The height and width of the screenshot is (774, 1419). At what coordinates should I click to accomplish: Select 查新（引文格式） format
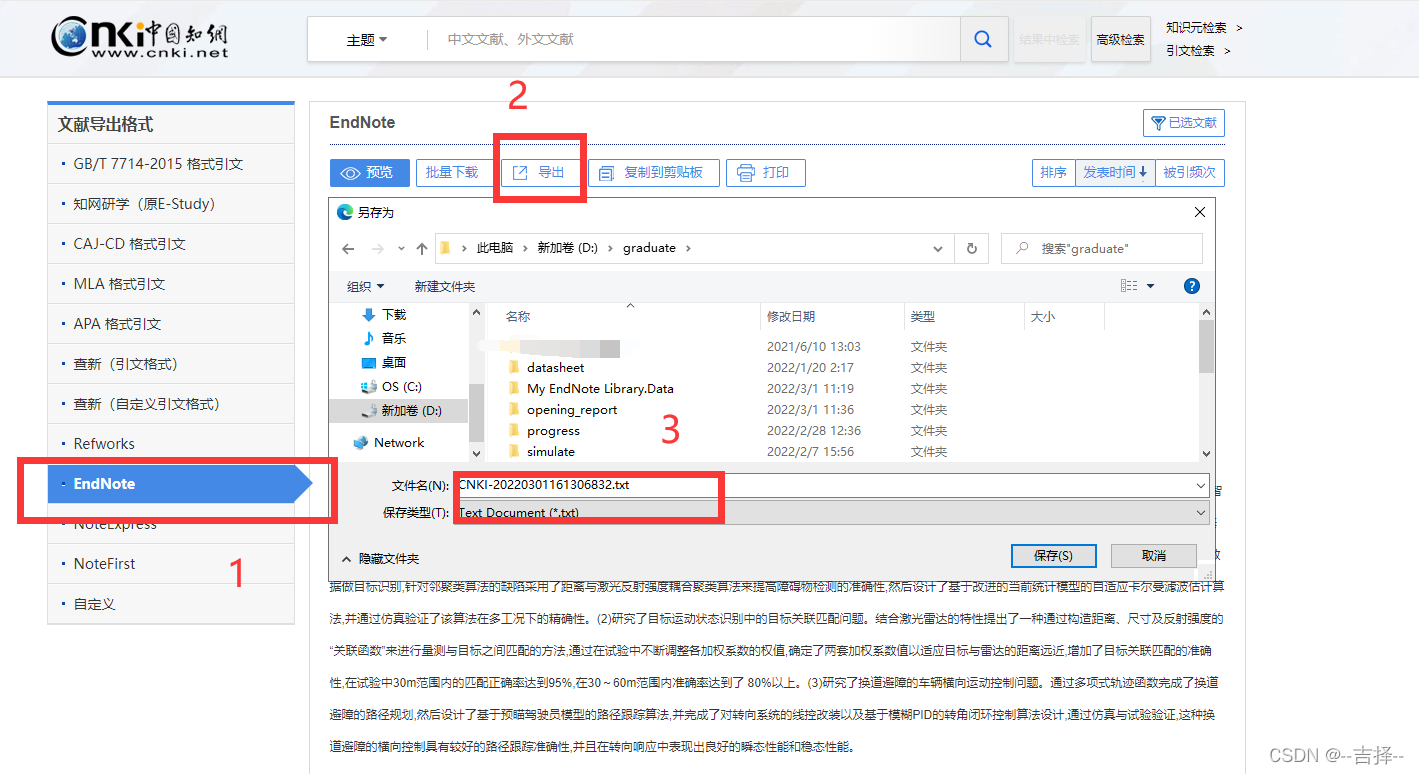(x=171, y=364)
